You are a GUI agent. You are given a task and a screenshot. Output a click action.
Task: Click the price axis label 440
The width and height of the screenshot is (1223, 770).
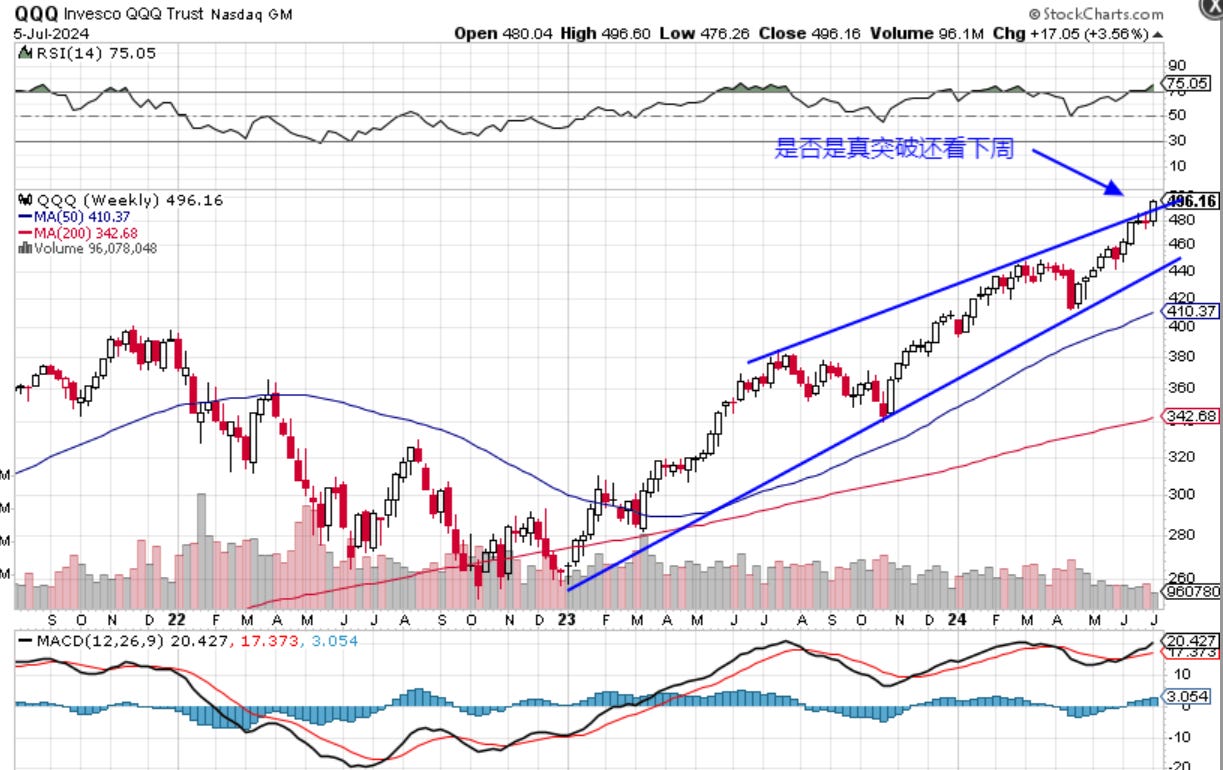point(1180,270)
